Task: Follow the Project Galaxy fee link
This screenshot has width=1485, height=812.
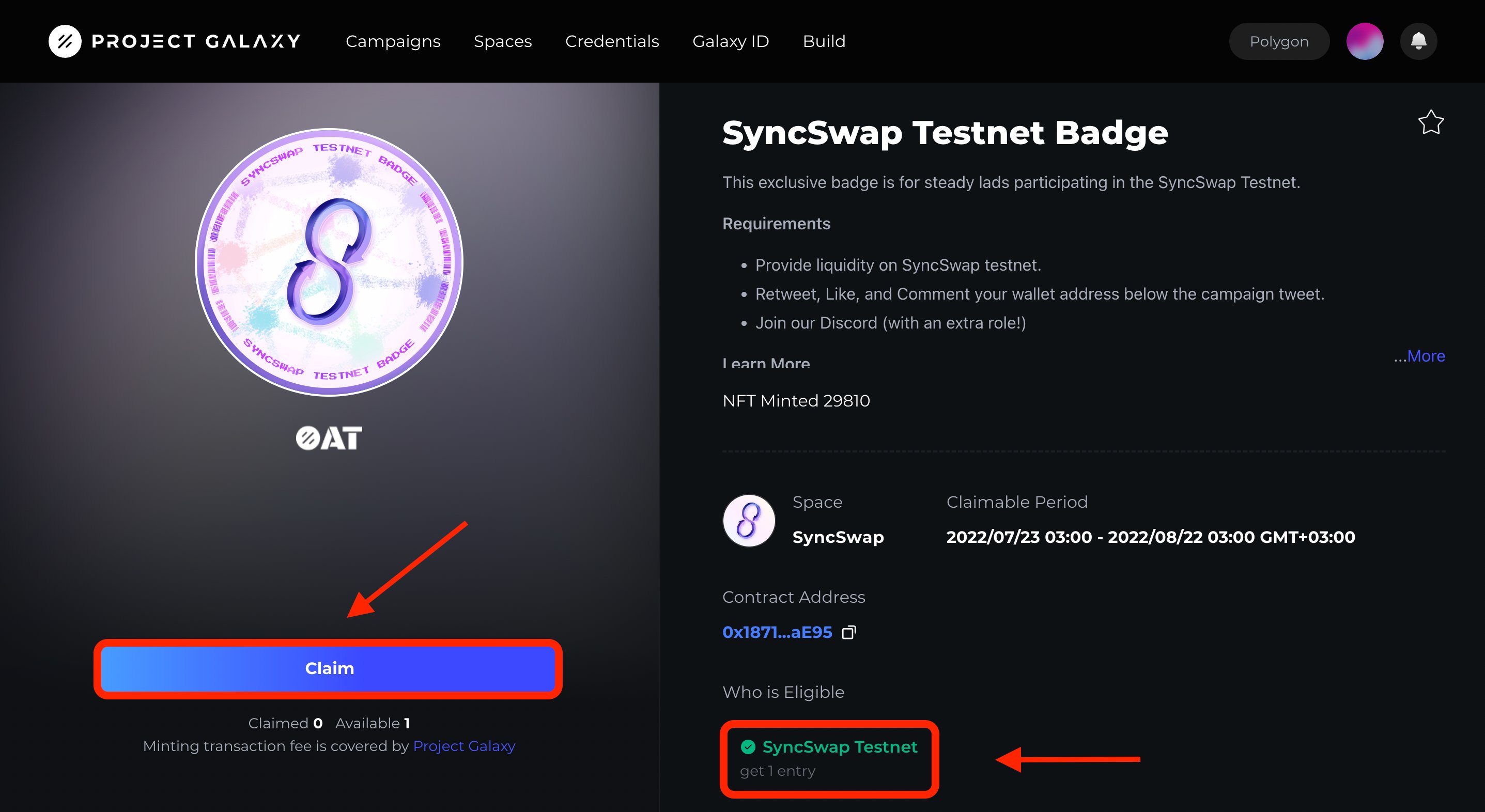Action: tap(463, 746)
